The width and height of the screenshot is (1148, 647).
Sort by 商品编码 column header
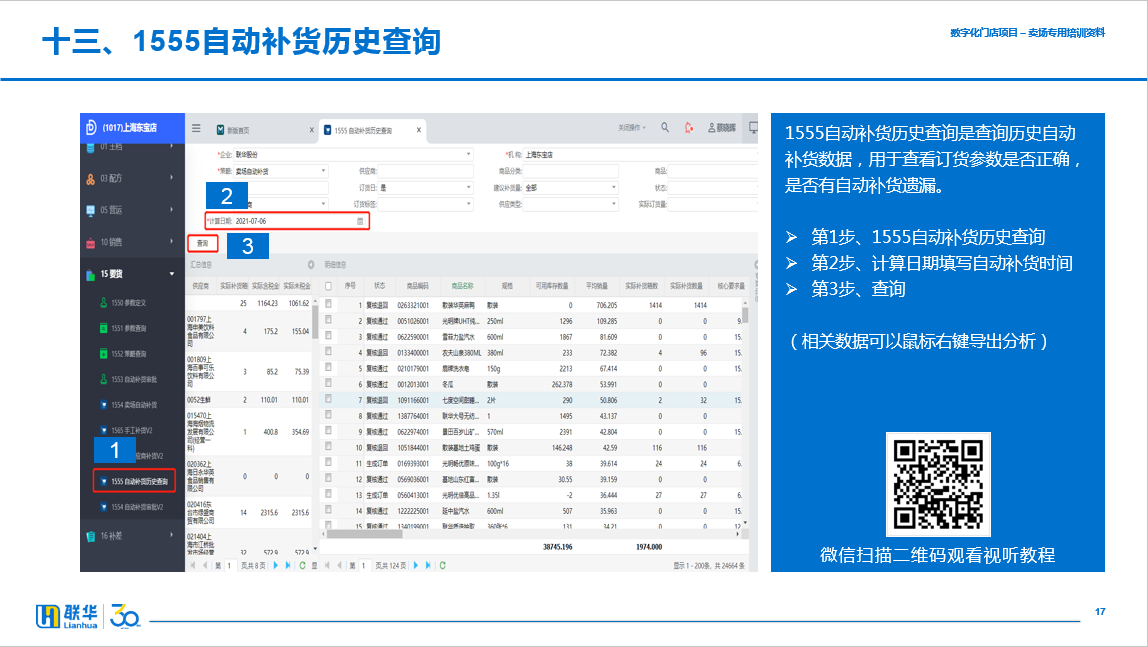417,286
